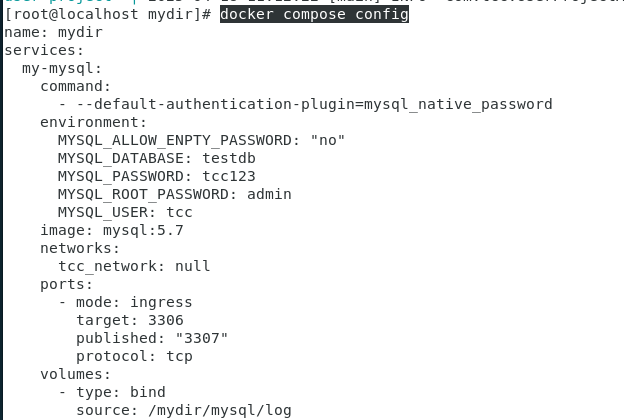Click the protocol: tcp line
Image resolution: width=624 pixels, height=420 pixels.
click(x=134, y=356)
